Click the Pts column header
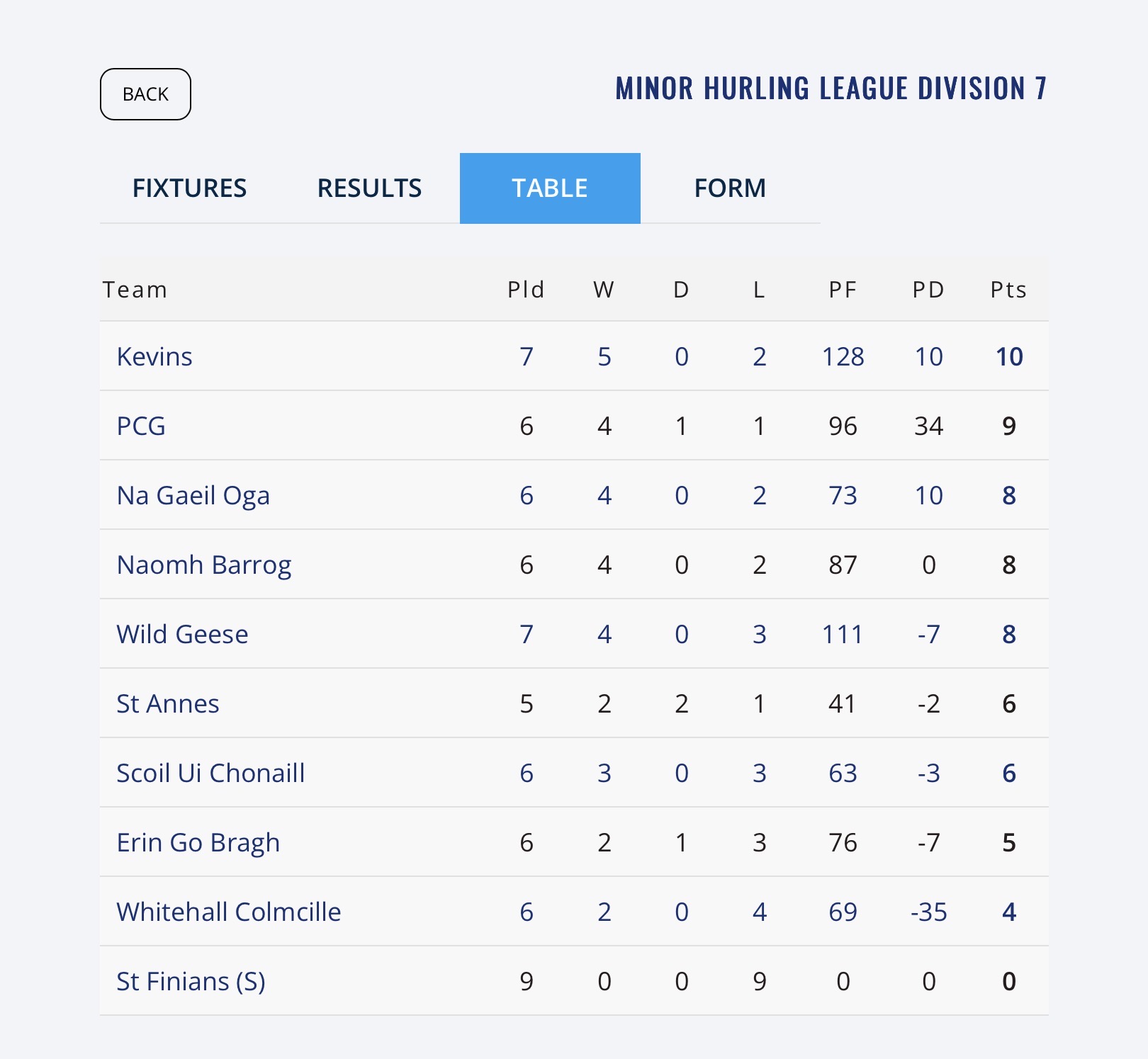 [x=1008, y=290]
